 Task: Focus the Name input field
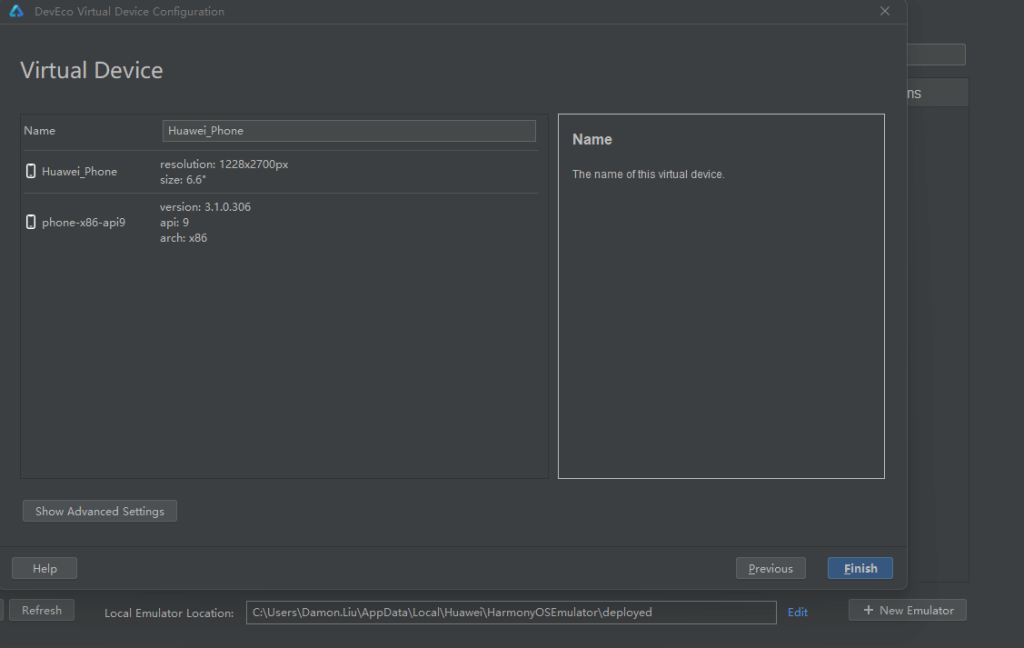[x=349, y=131]
